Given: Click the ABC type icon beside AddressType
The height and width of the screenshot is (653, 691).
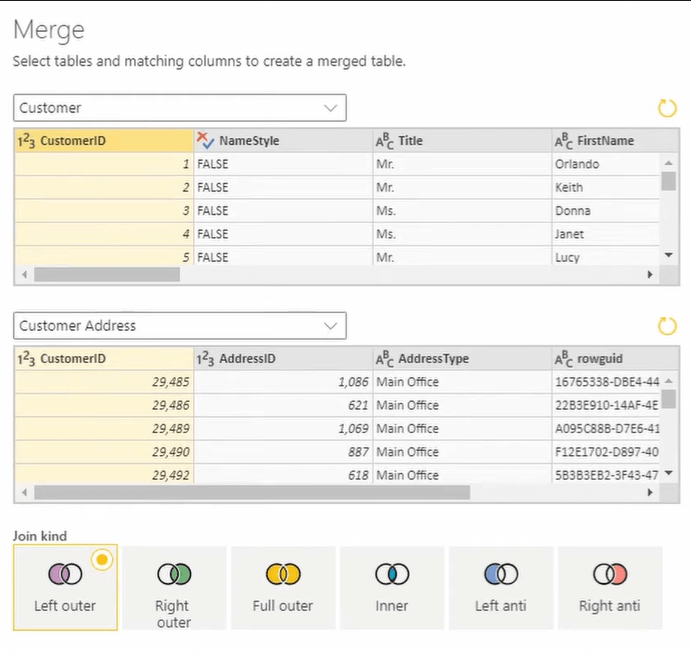Looking at the screenshot, I should click(385, 359).
